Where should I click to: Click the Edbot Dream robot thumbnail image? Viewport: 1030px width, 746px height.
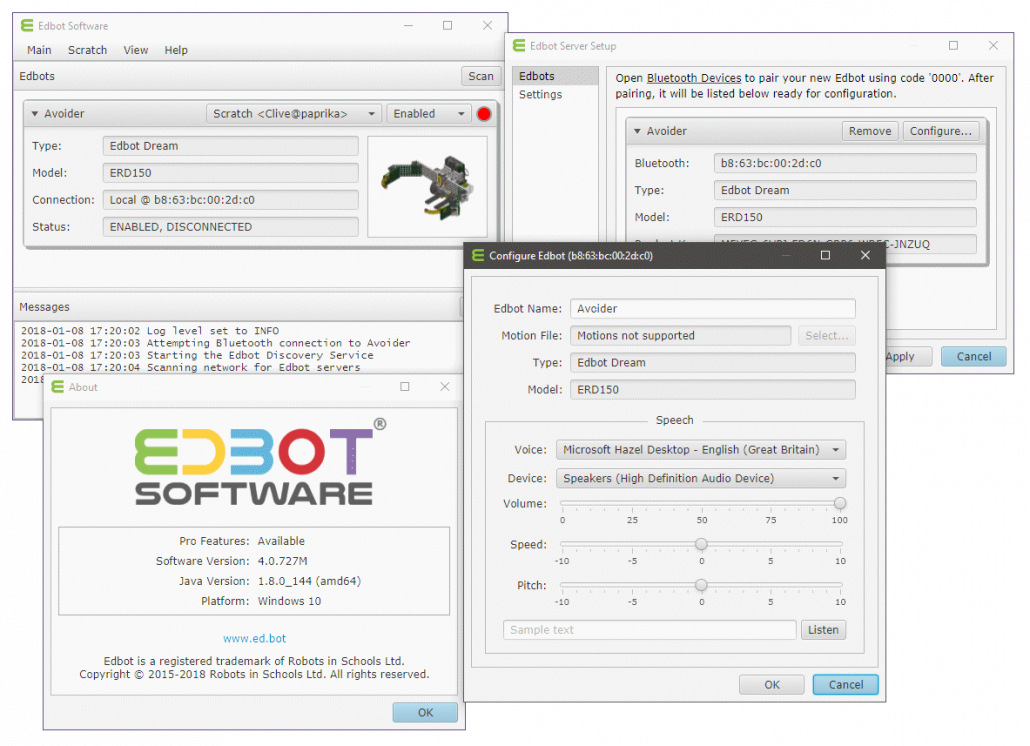pyautogui.click(x=428, y=189)
